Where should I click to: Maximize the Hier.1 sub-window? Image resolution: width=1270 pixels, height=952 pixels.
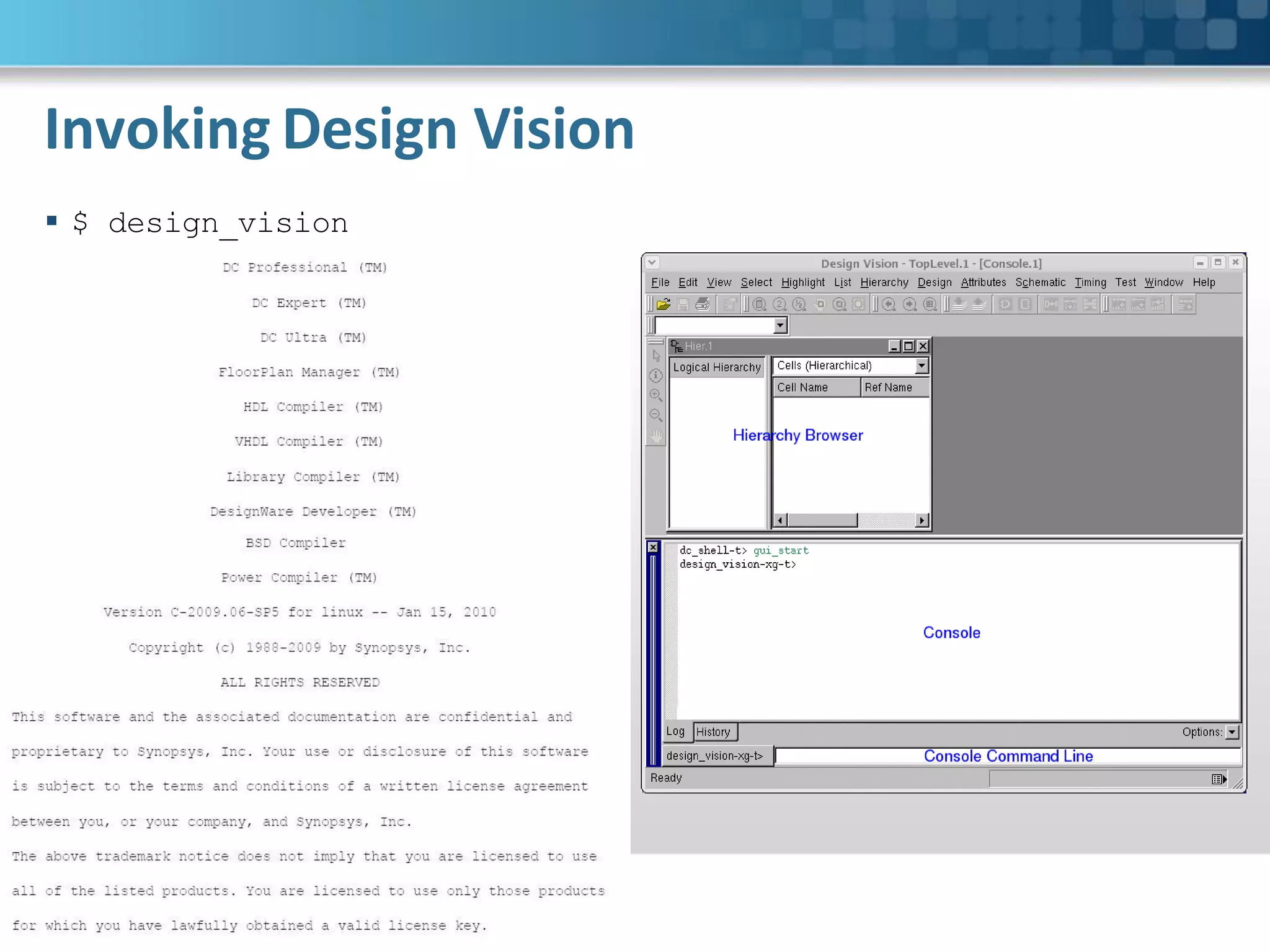[908, 346]
